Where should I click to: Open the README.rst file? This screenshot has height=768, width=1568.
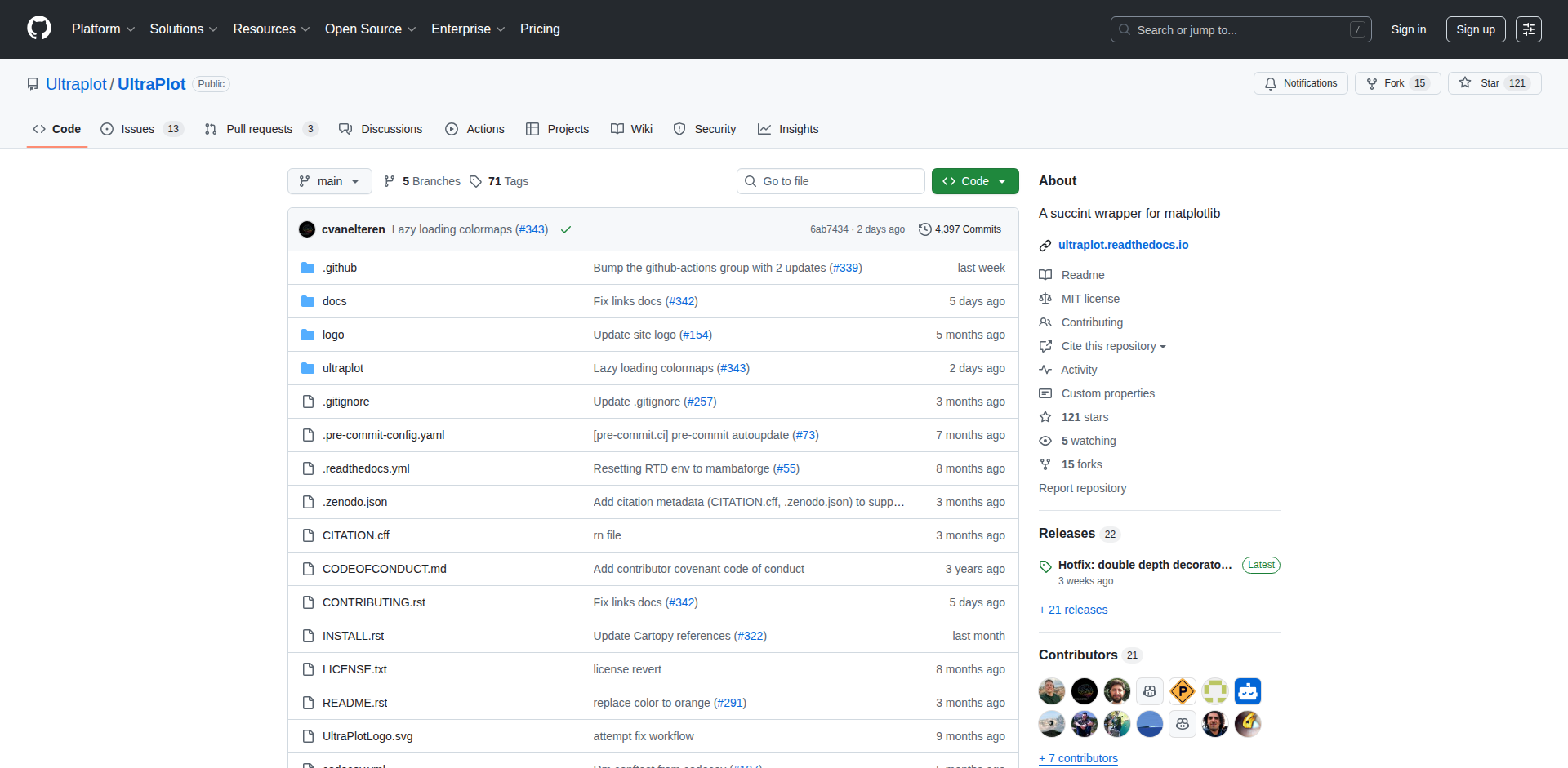tap(354, 703)
